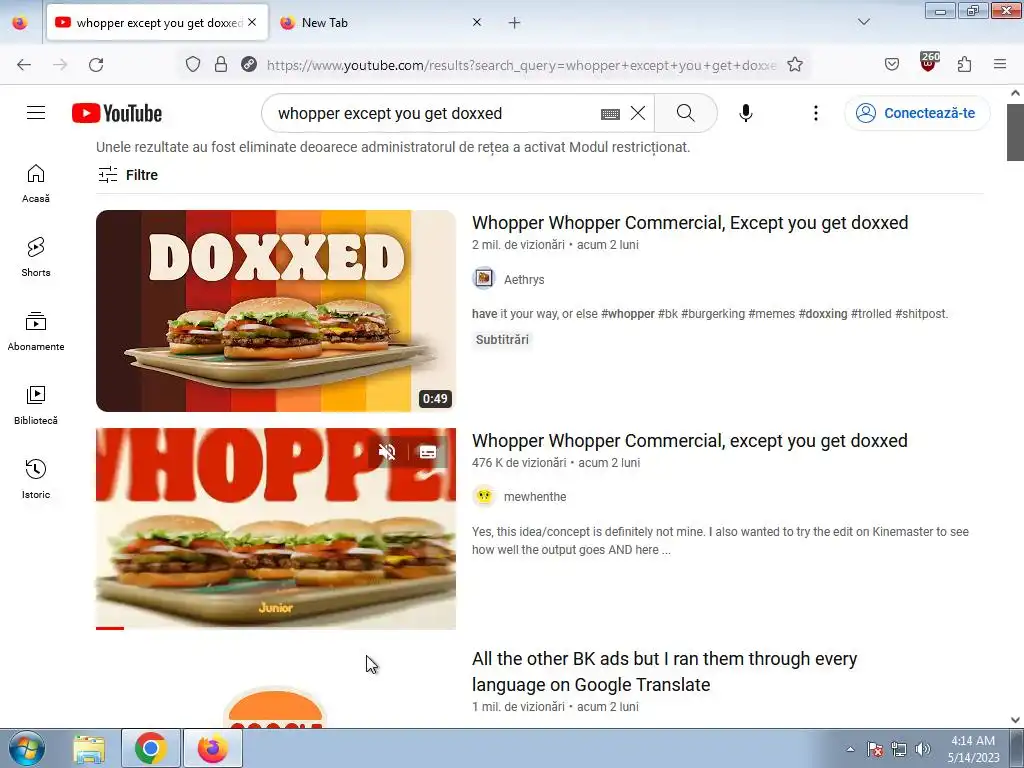The width and height of the screenshot is (1024, 768).
Task: Click the scrollbar down arrow
Action: [x=1015, y=720]
